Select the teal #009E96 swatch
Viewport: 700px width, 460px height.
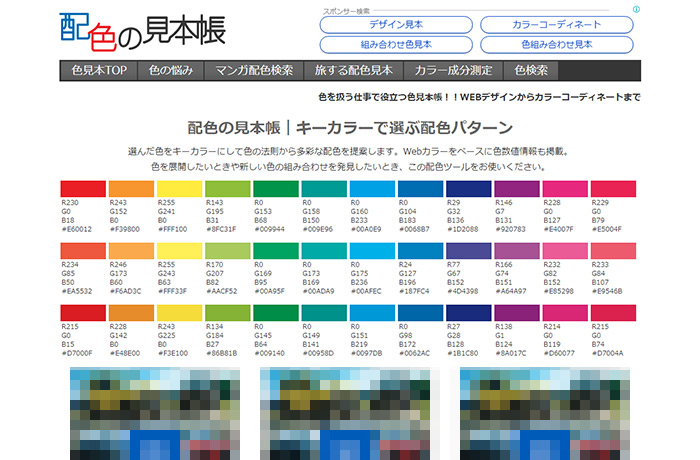click(x=324, y=189)
